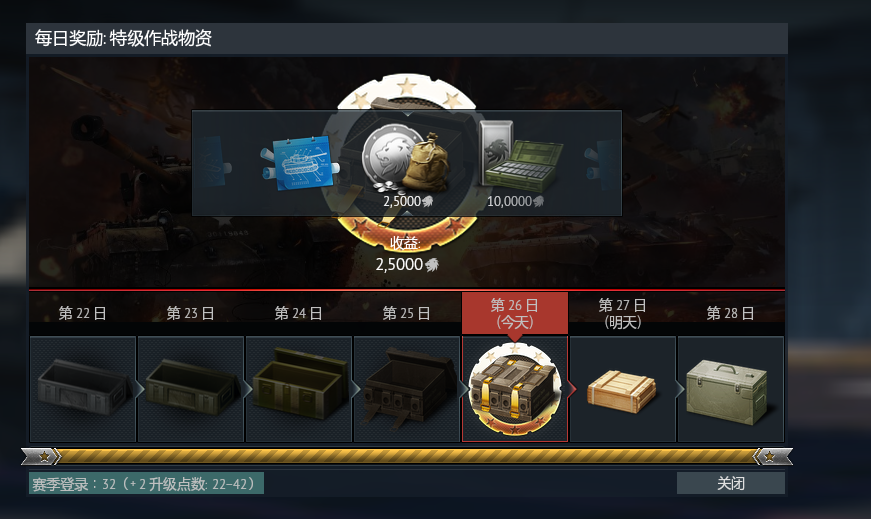Click the day 23 opened olive crate
This screenshot has height=519, width=871.
(191, 389)
